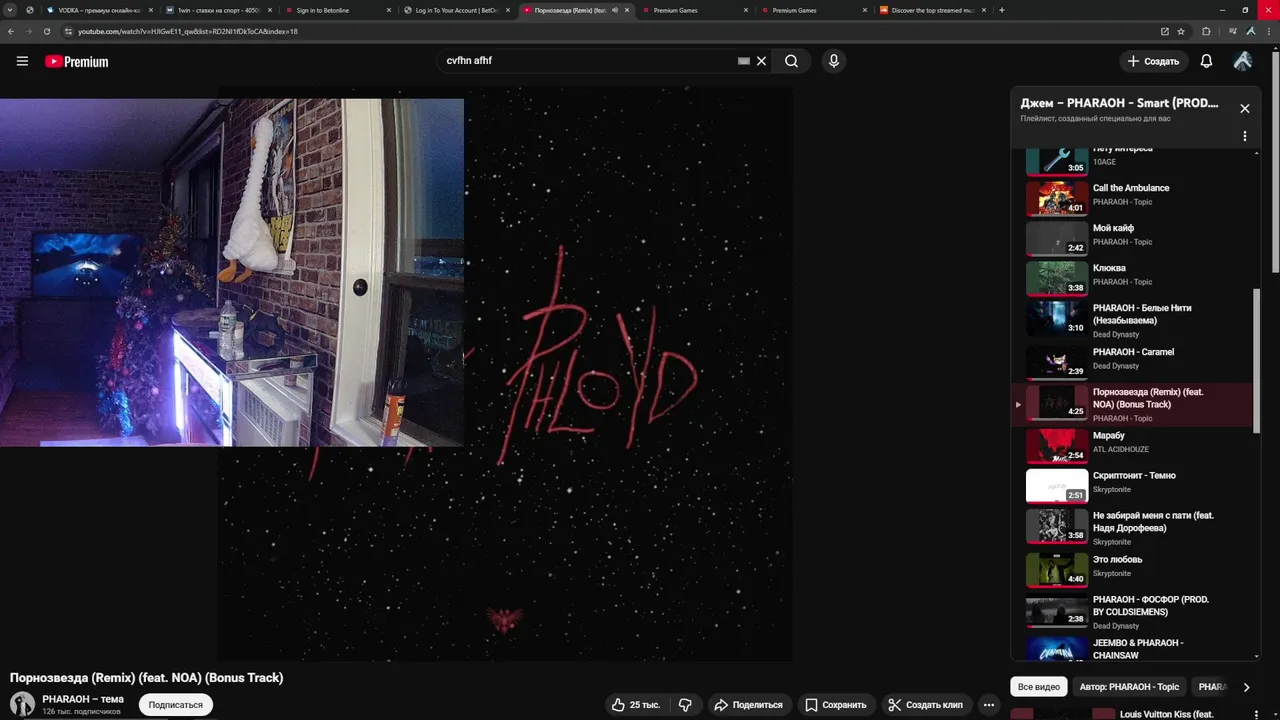
Task: Click the PHLOYD video player area
Action: click(505, 373)
